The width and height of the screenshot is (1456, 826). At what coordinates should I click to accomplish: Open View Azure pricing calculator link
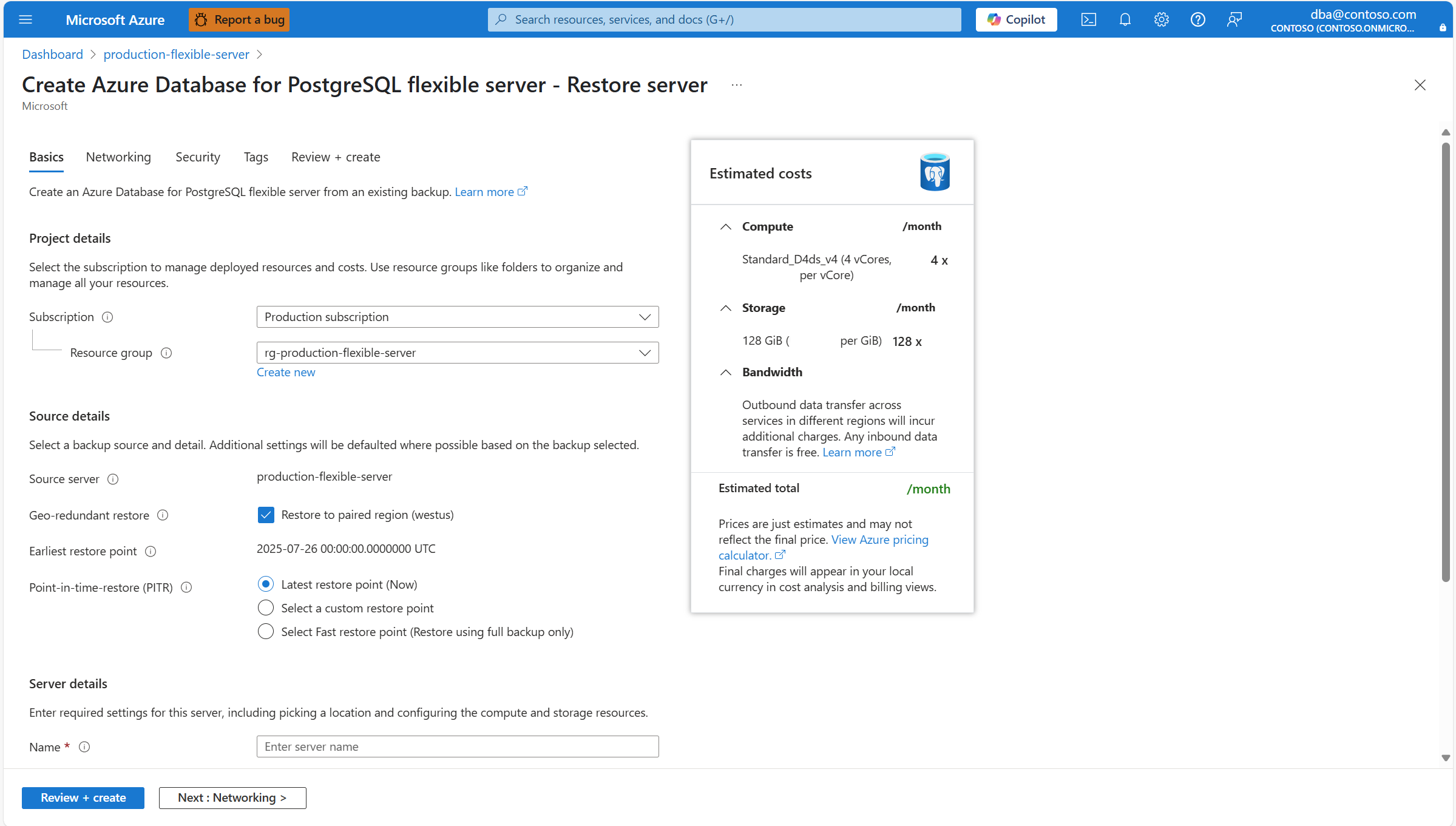click(x=823, y=547)
